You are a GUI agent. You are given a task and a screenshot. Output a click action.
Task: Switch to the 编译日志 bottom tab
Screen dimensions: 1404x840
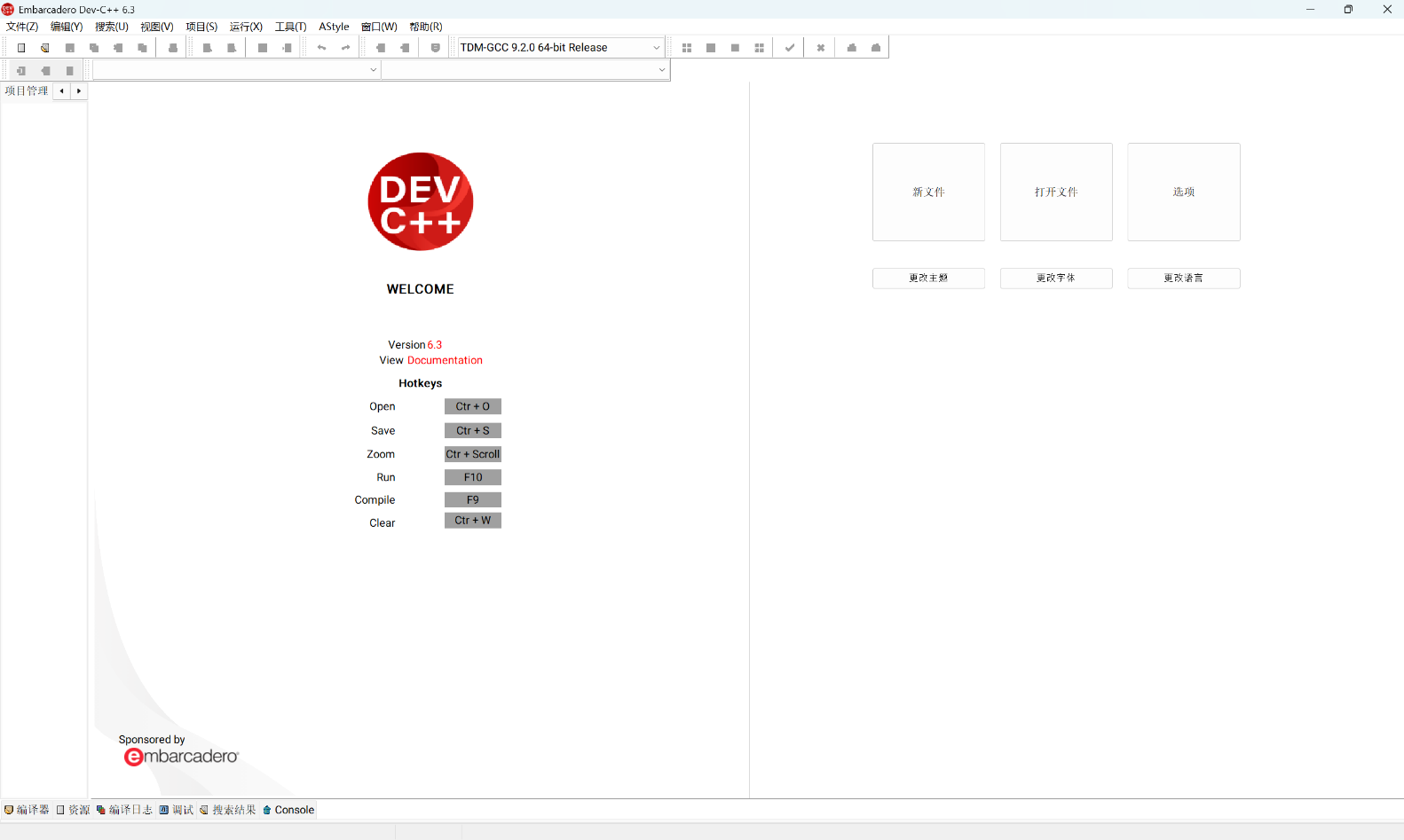pos(124,810)
